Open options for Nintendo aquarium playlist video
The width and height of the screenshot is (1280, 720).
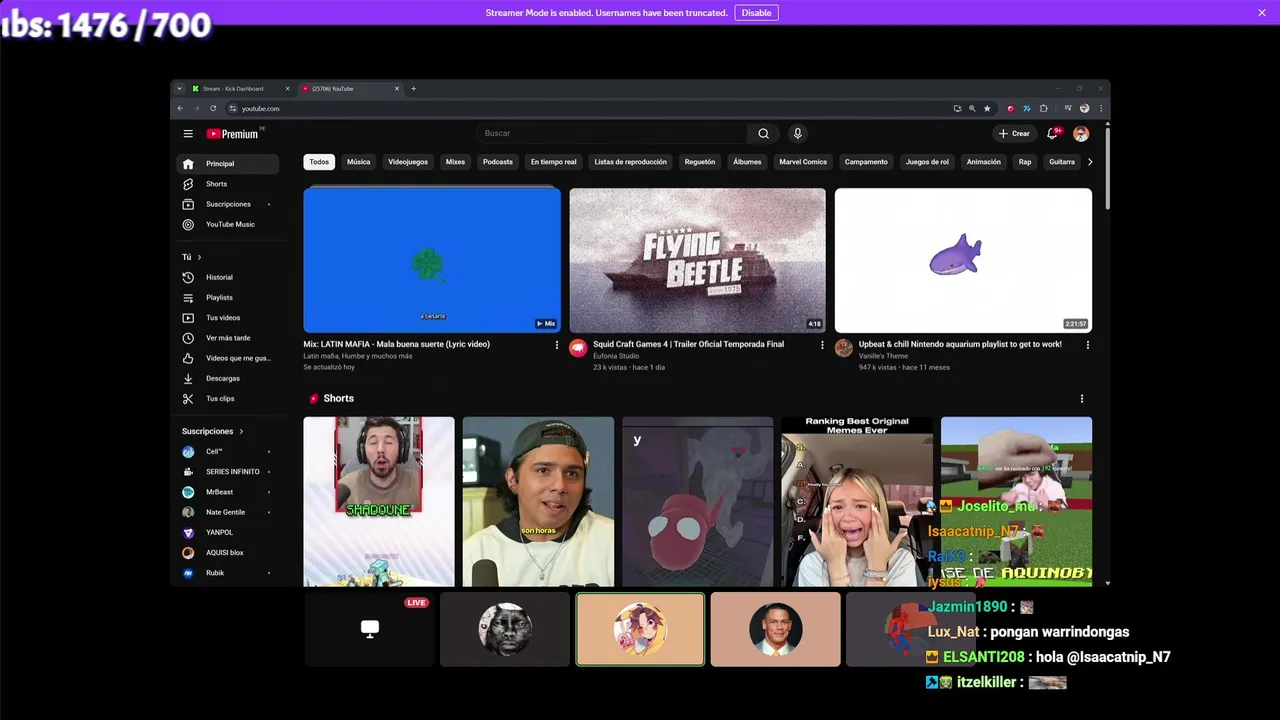[1088, 345]
